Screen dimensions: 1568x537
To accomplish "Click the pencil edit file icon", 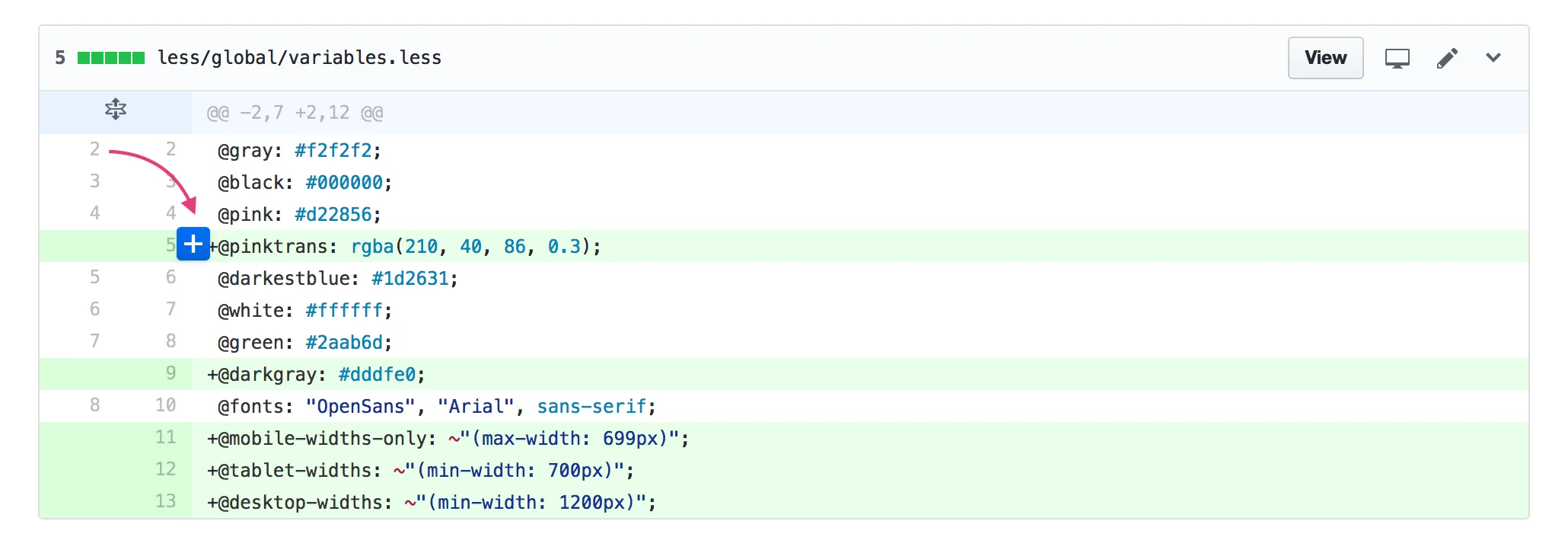I will [x=1447, y=59].
